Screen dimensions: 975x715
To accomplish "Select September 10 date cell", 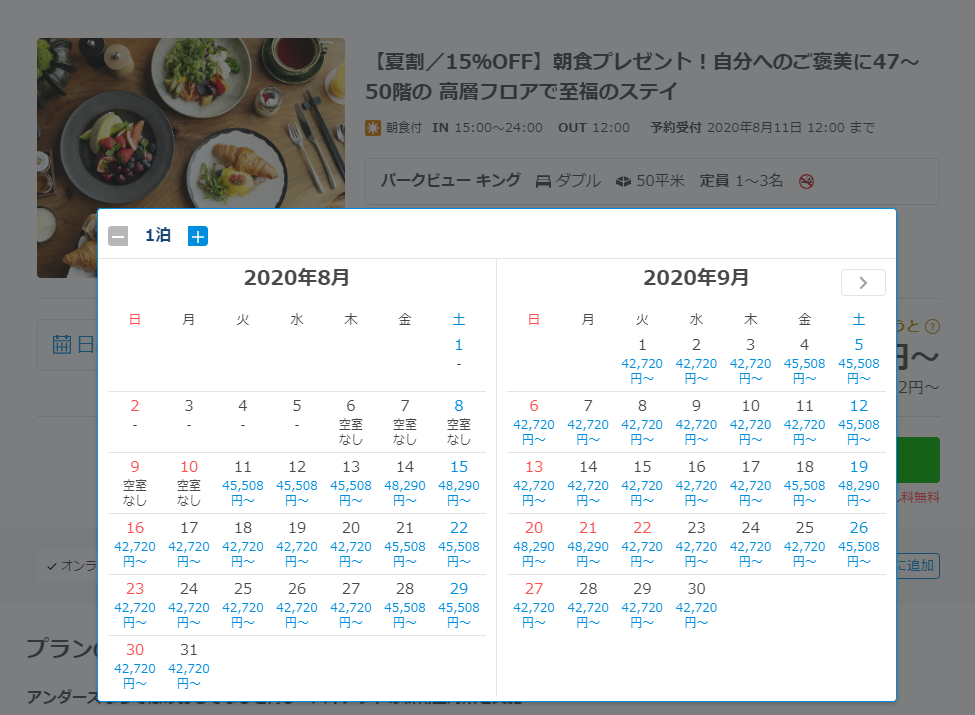I will [x=751, y=422].
